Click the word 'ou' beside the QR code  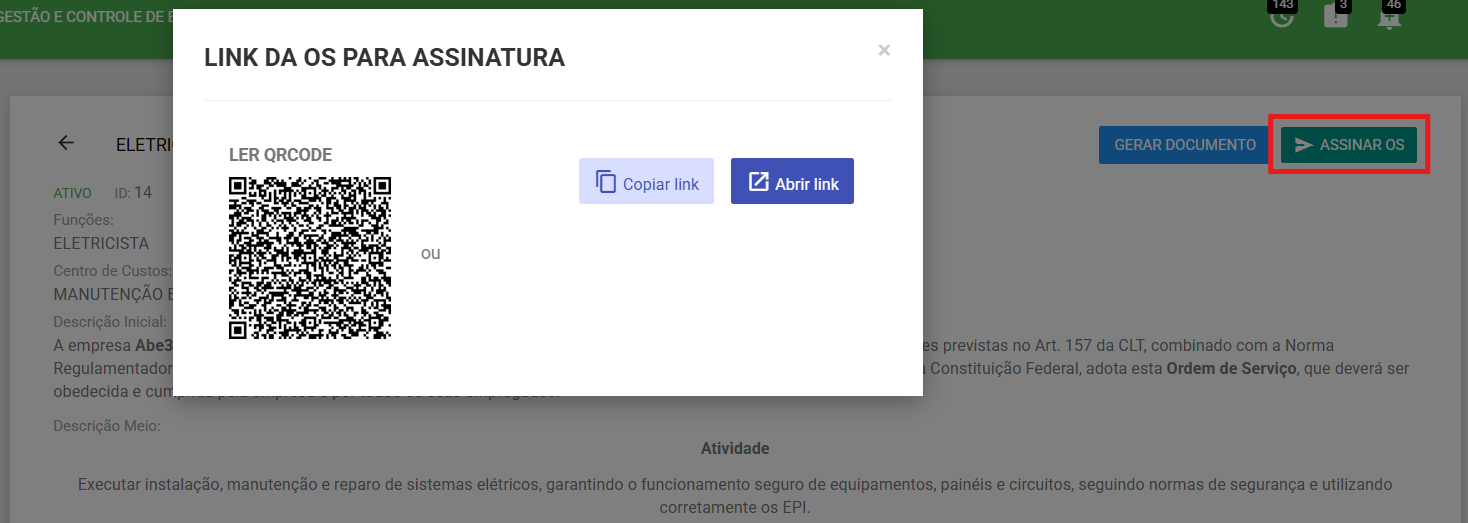coord(431,253)
